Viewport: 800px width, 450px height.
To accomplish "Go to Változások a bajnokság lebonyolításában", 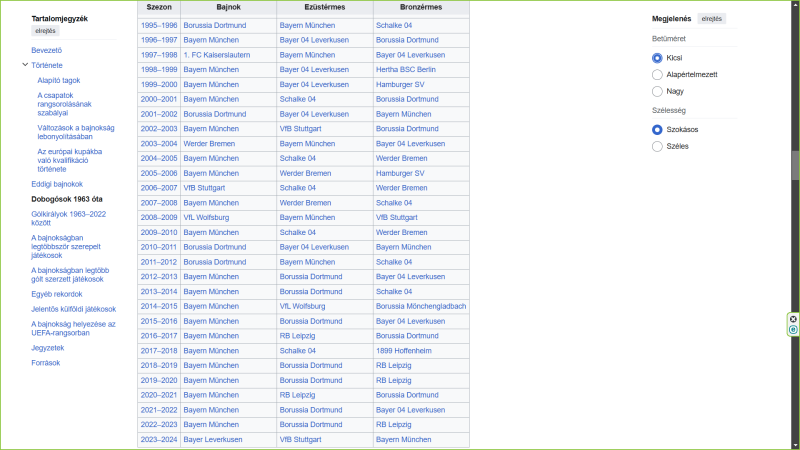I will (76, 132).
